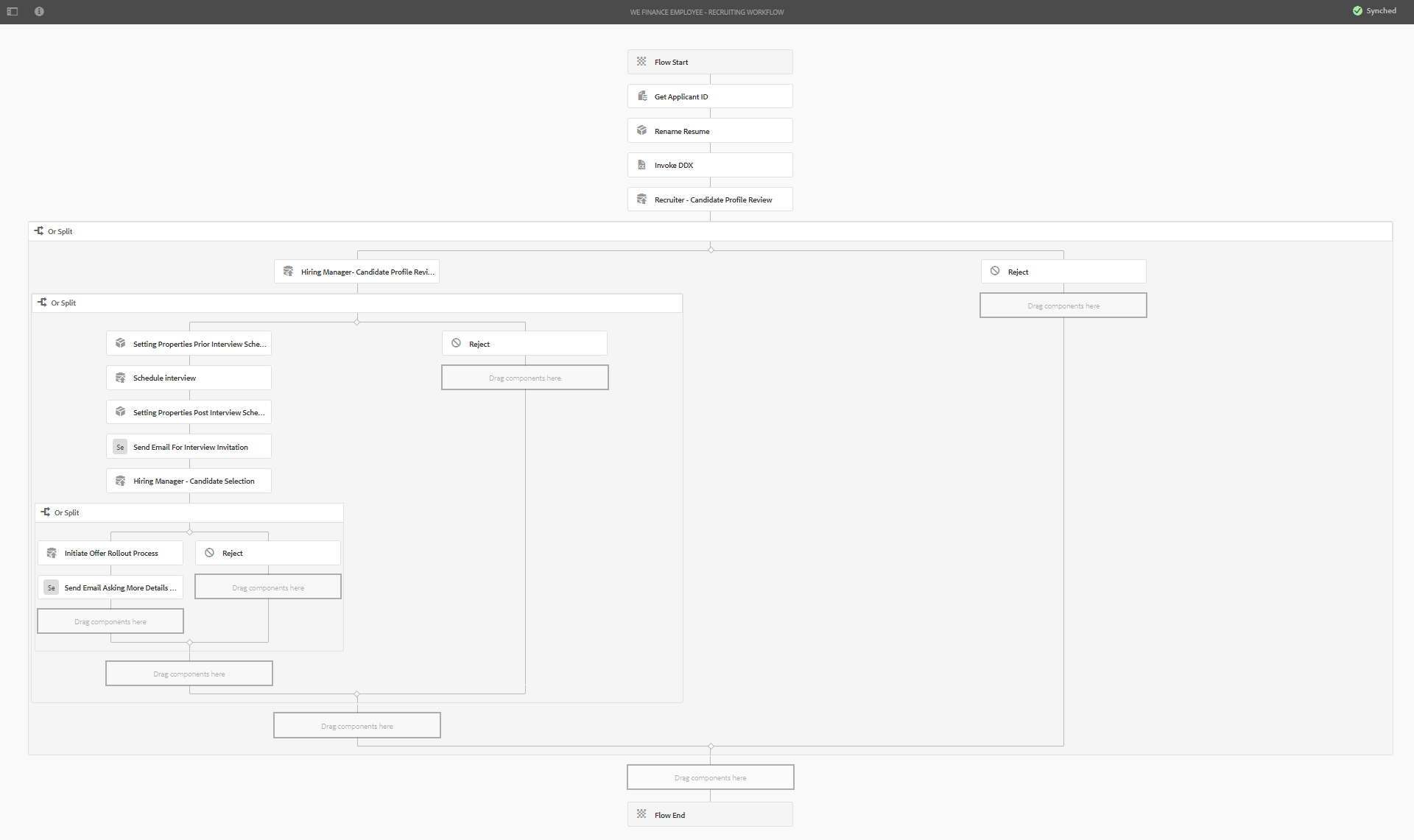Select the Rename Resume step
The width and height of the screenshot is (1414, 840).
710,131
